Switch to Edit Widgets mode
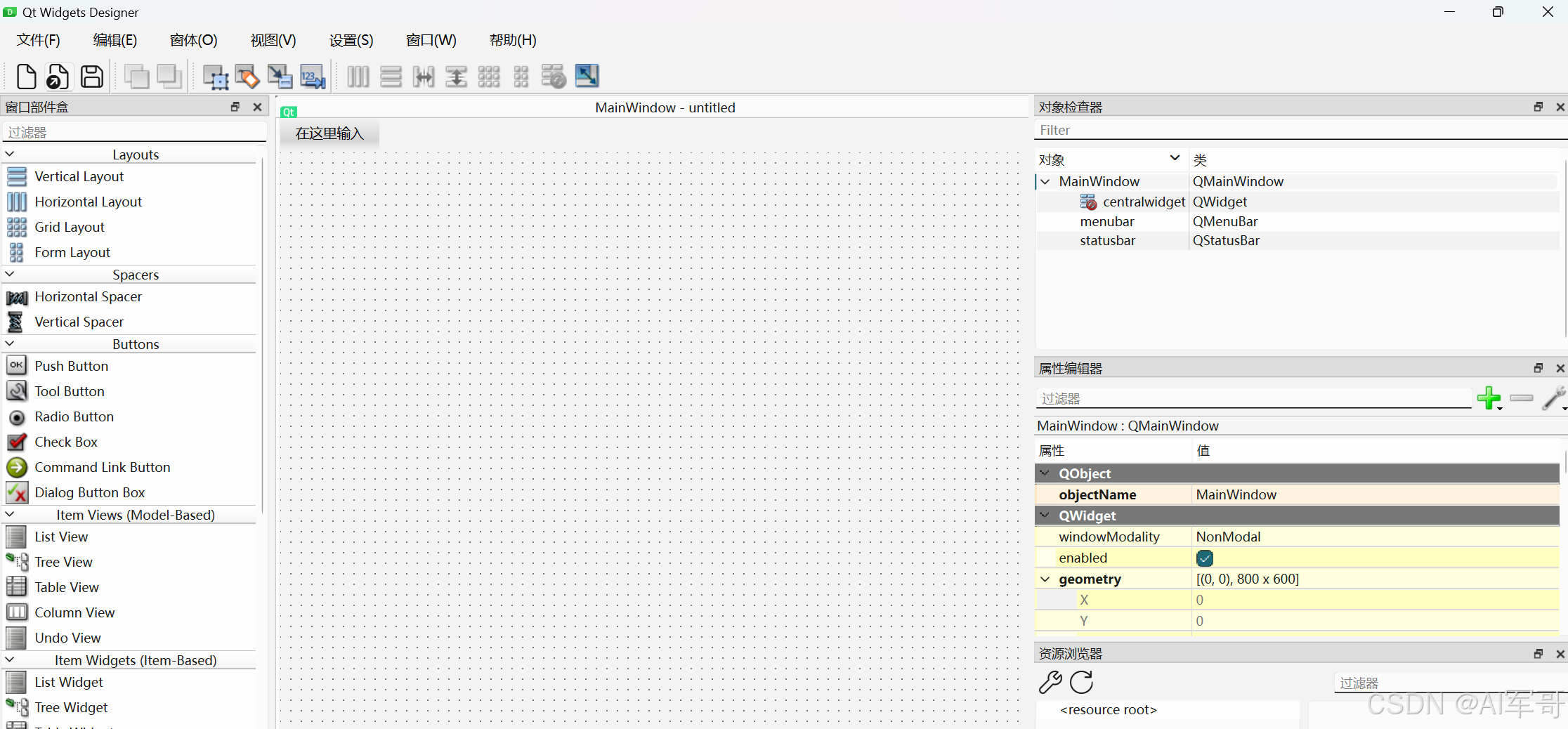 [216, 77]
